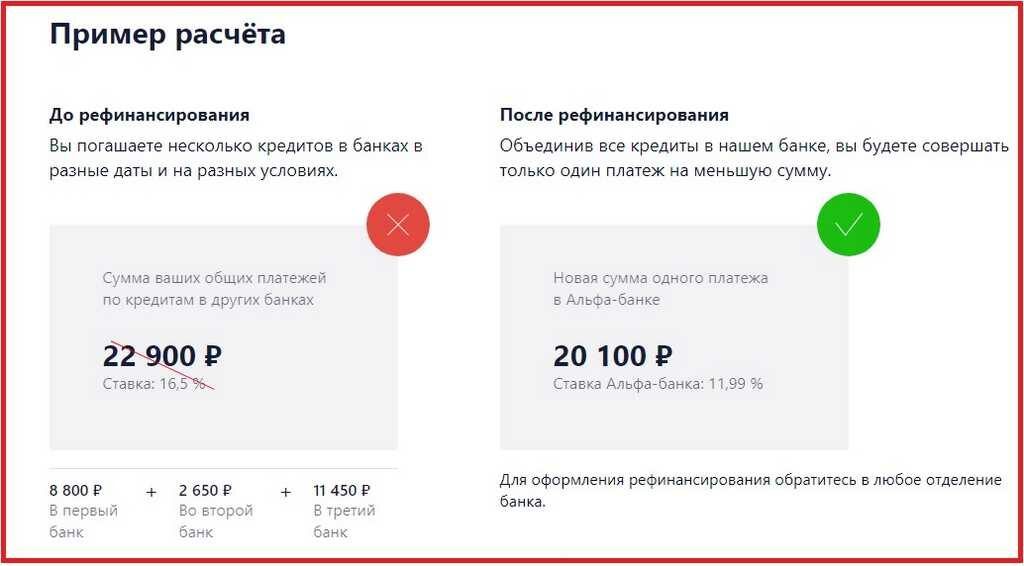Click the 2 650 ₽ second bank amount
Screen dimensions: 1024x566
point(205,490)
